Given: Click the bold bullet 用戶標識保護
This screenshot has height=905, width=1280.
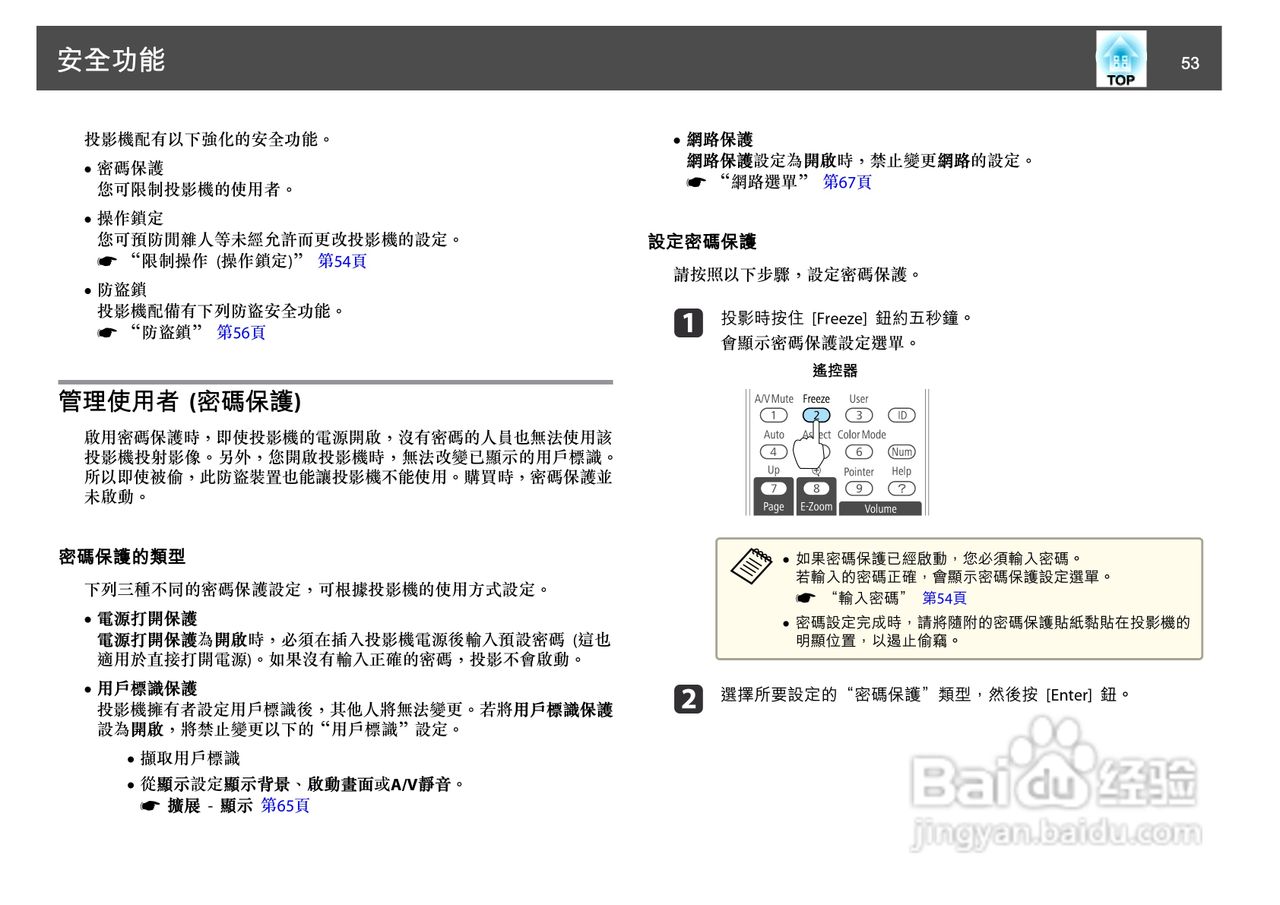Looking at the screenshot, I should coord(147,689).
